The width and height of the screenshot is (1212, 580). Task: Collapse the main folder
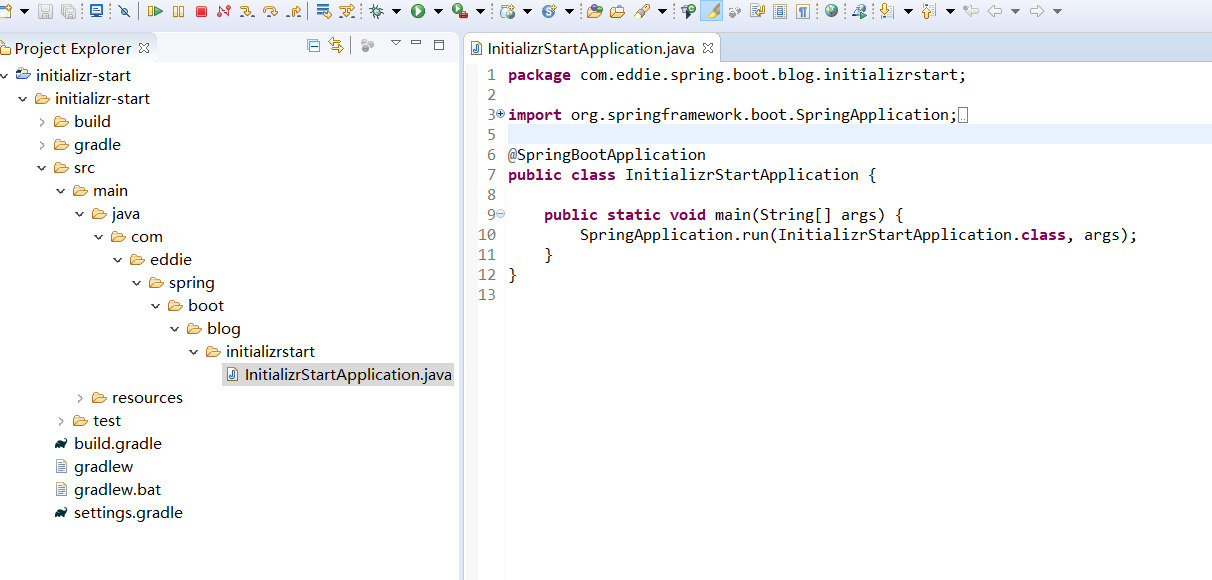coord(61,191)
